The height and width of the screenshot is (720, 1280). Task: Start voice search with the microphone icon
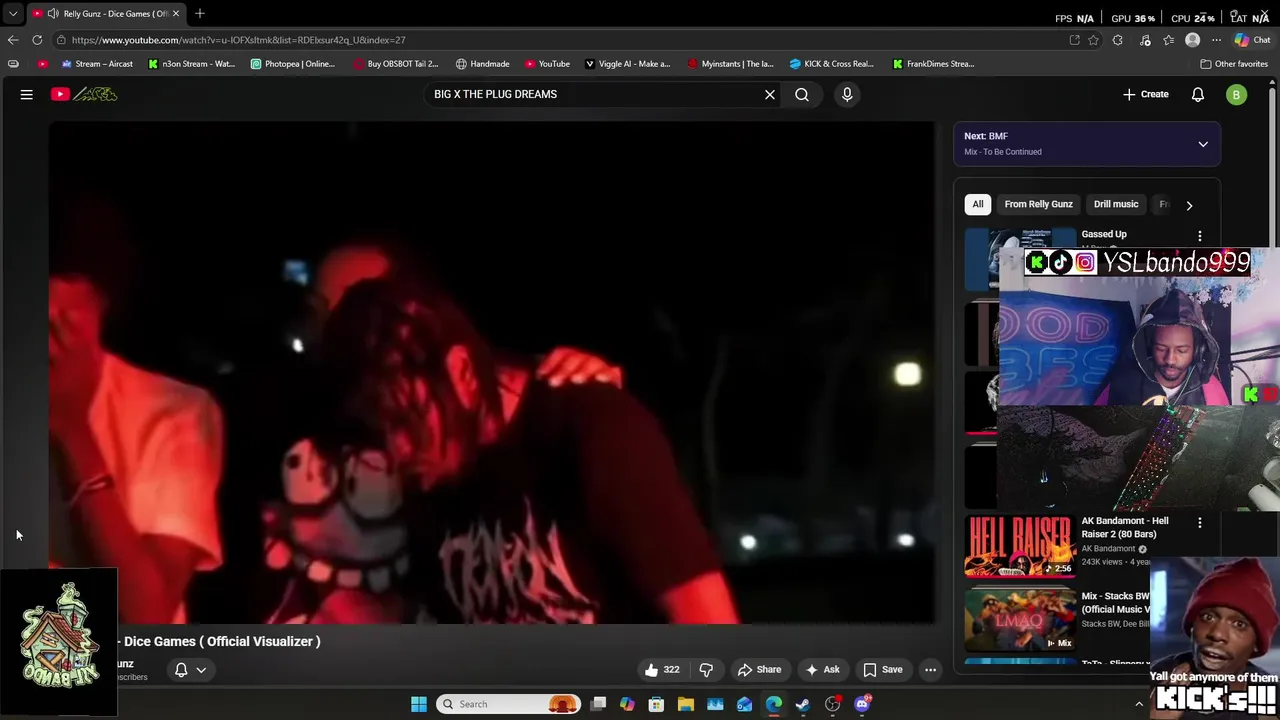pyautogui.click(x=847, y=94)
